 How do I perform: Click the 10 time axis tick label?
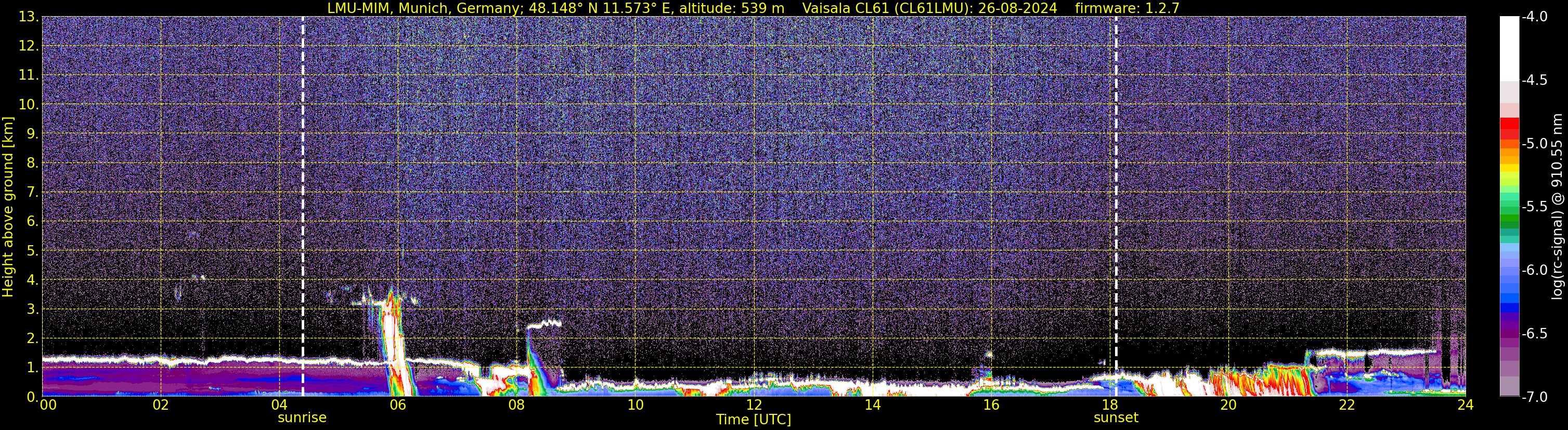(x=635, y=405)
